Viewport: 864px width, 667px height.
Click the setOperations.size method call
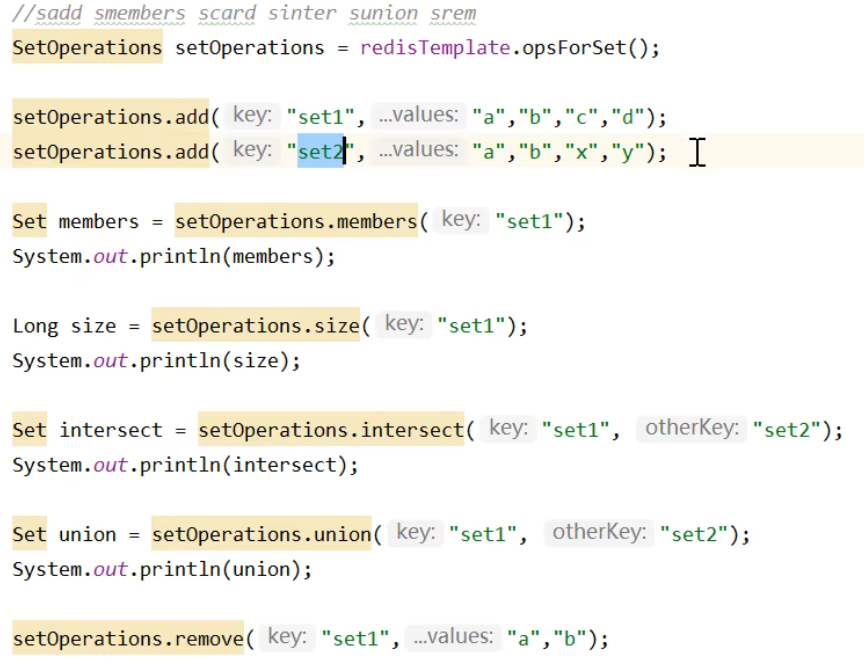point(255,325)
